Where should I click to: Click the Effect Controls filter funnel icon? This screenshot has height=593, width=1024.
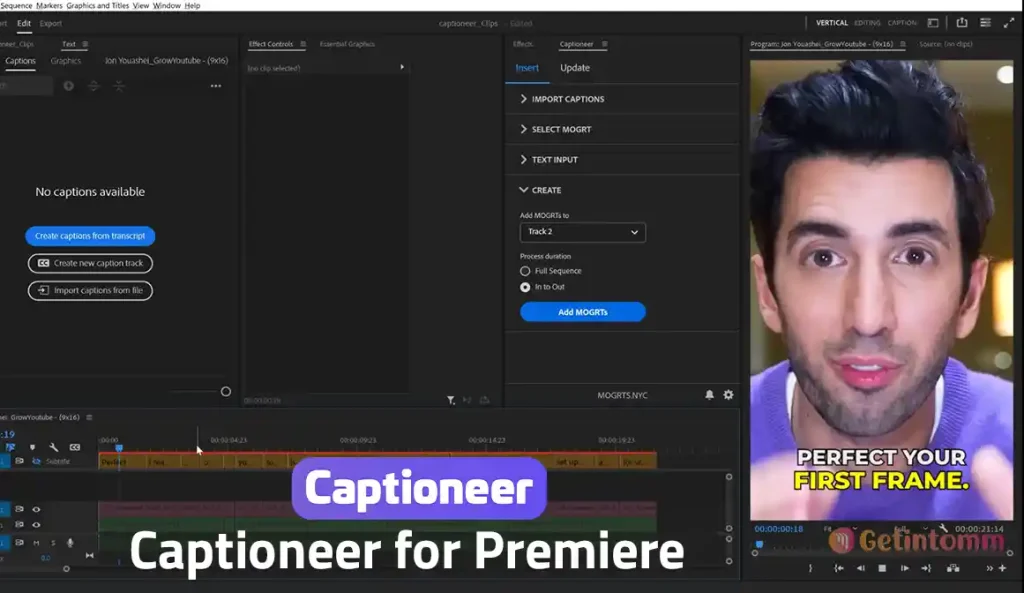pyautogui.click(x=451, y=400)
